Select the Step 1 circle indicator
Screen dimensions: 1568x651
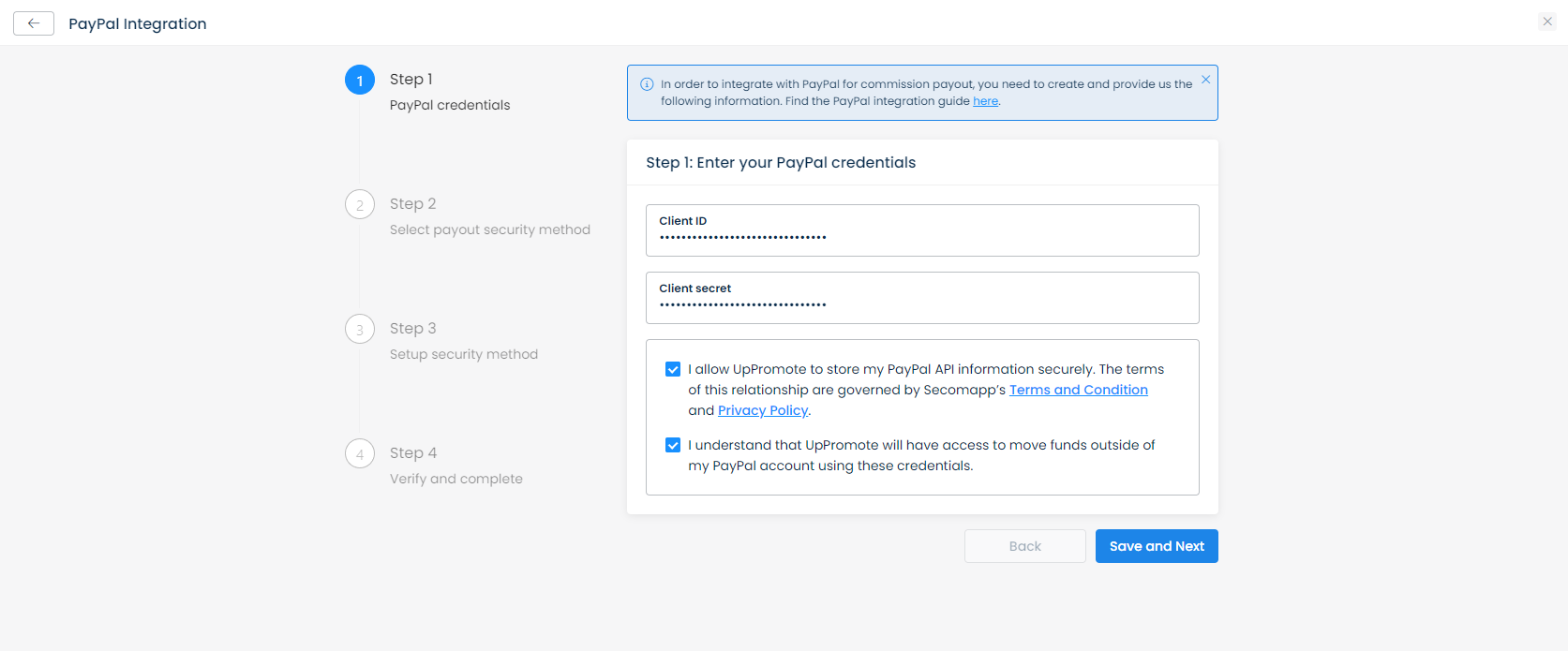[360, 81]
